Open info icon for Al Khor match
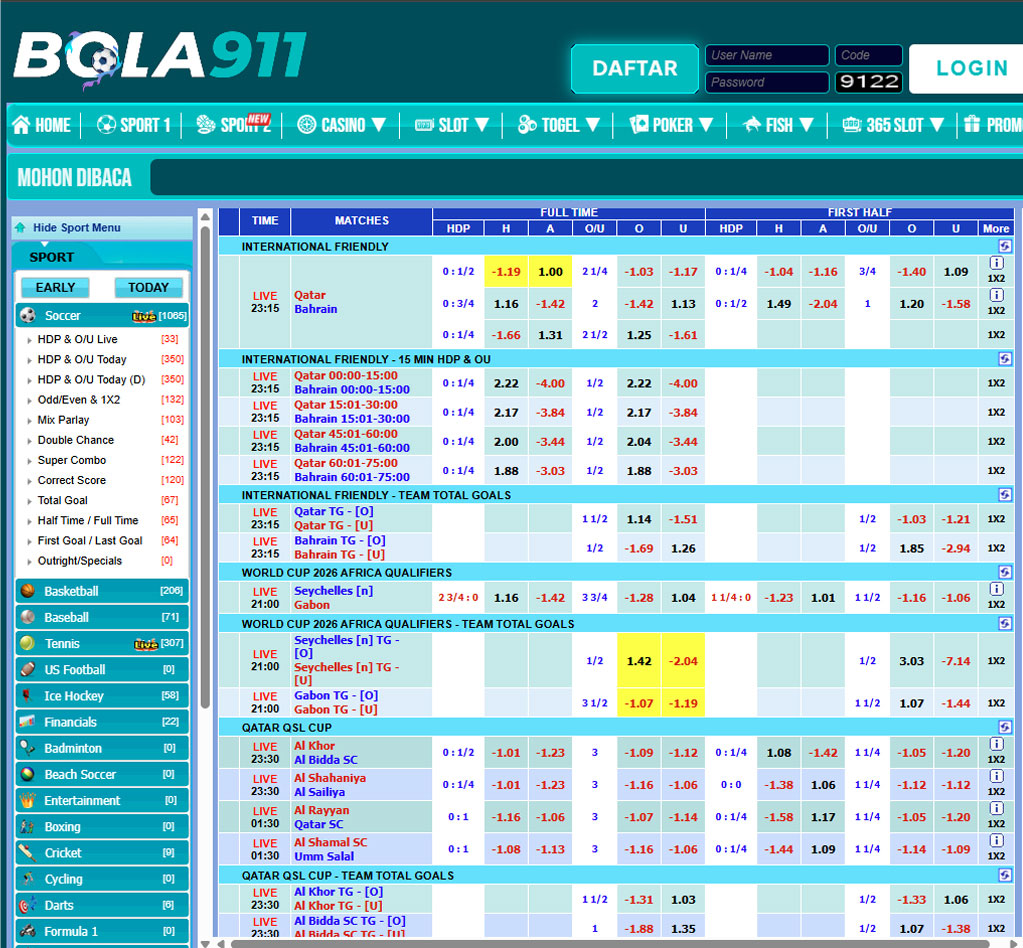The height and width of the screenshot is (948, 1023). point(996,744)
